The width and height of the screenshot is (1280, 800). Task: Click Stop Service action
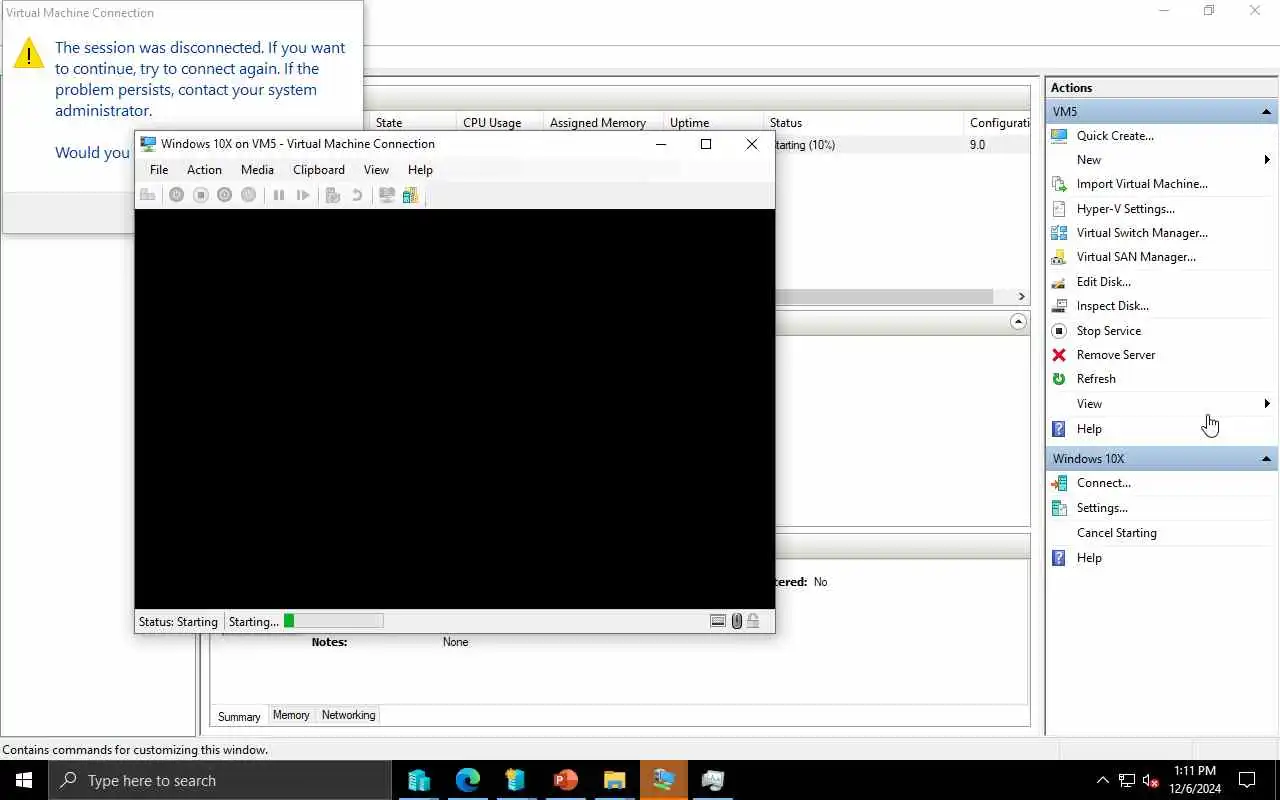1109,331
